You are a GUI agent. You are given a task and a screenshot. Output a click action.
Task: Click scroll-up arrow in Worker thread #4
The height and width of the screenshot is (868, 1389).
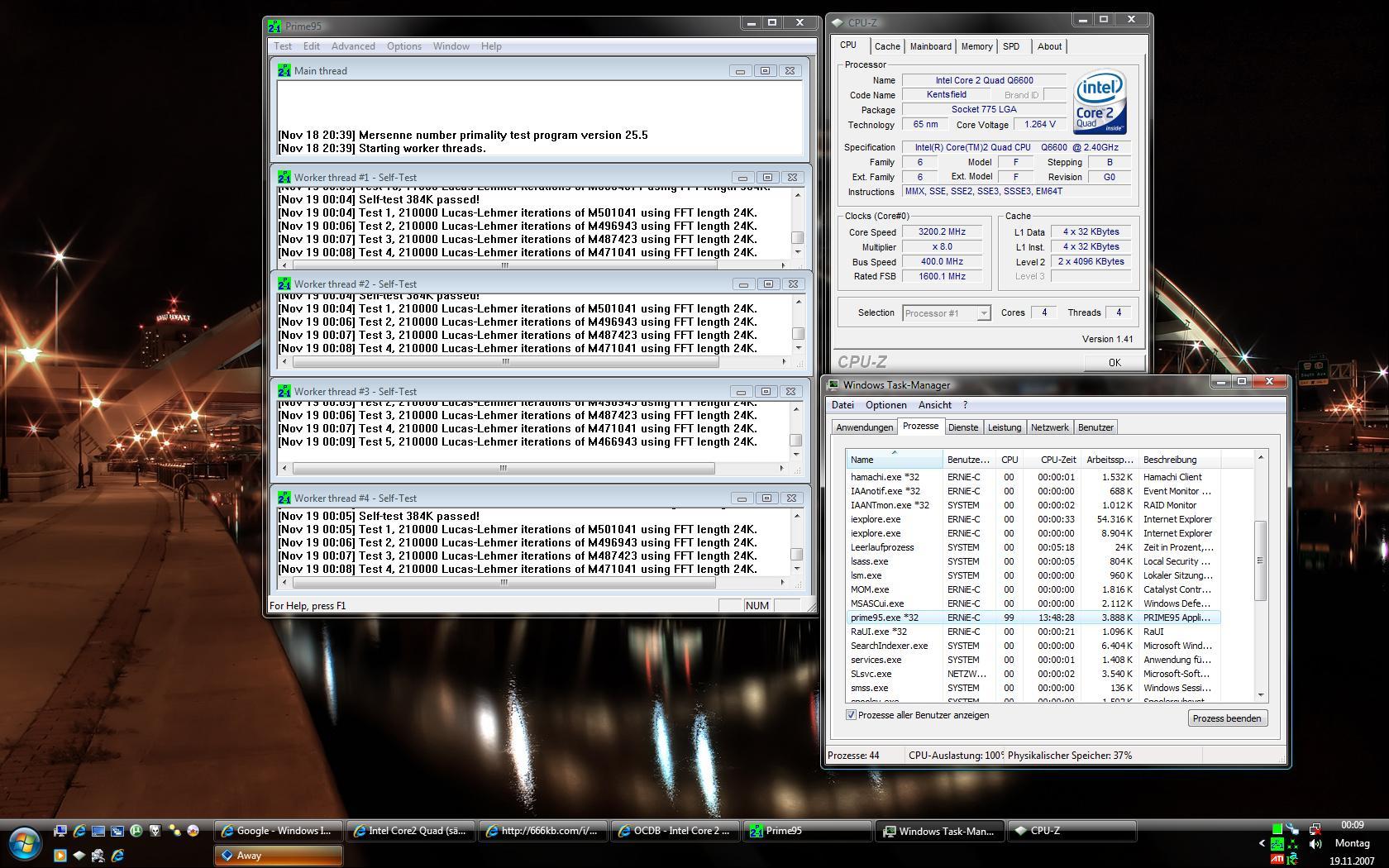click(797, 516)
